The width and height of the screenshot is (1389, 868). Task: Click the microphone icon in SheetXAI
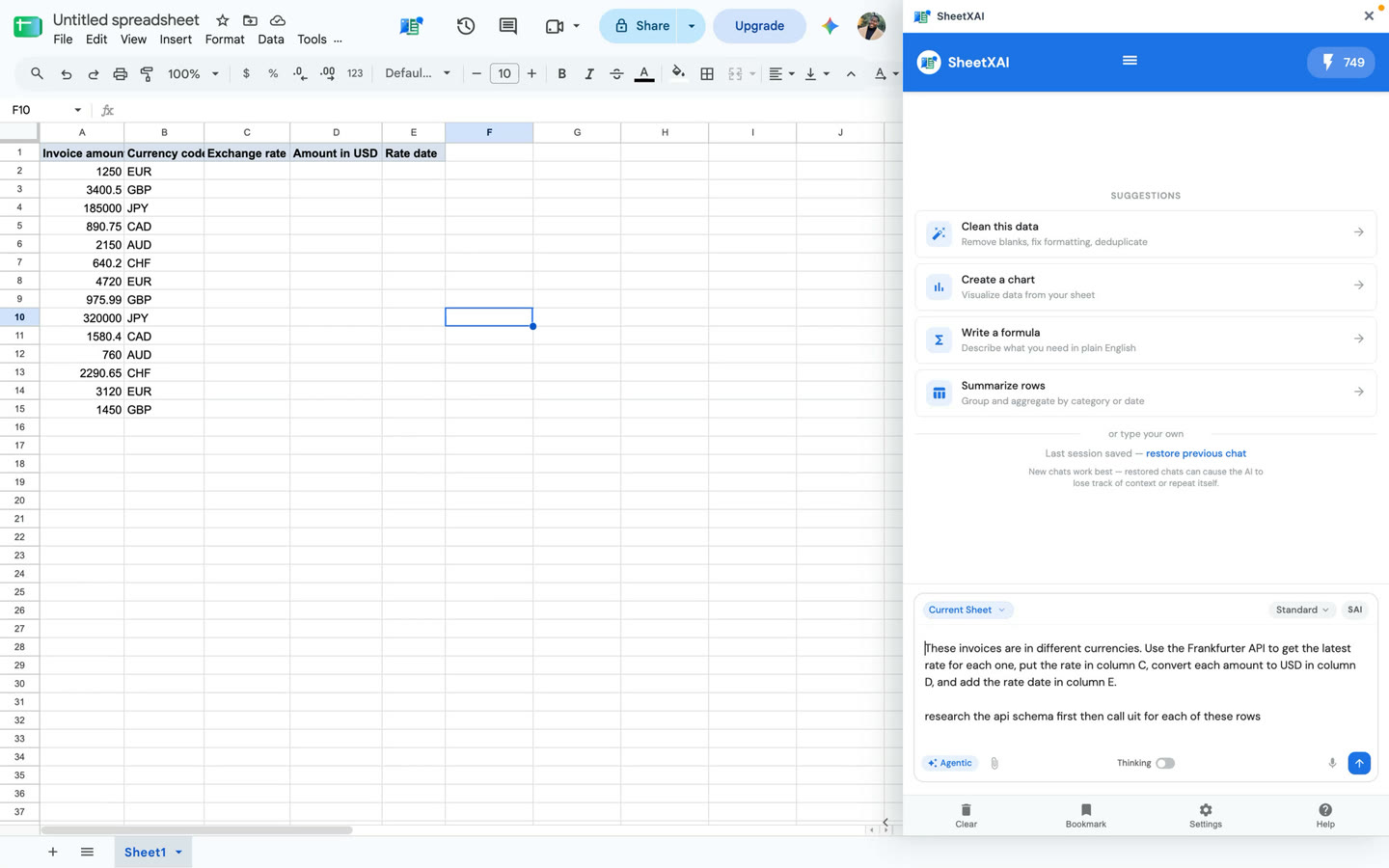tap(1332, 763)
